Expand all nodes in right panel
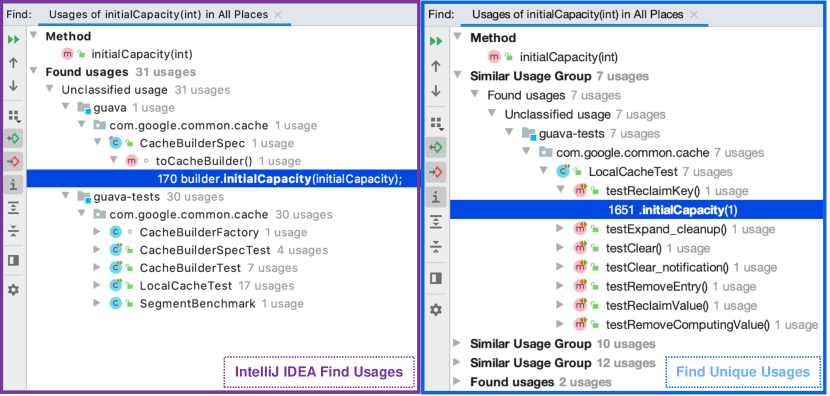Image resolution: width=830 pixels, height=396 pixels. [436, 222]
